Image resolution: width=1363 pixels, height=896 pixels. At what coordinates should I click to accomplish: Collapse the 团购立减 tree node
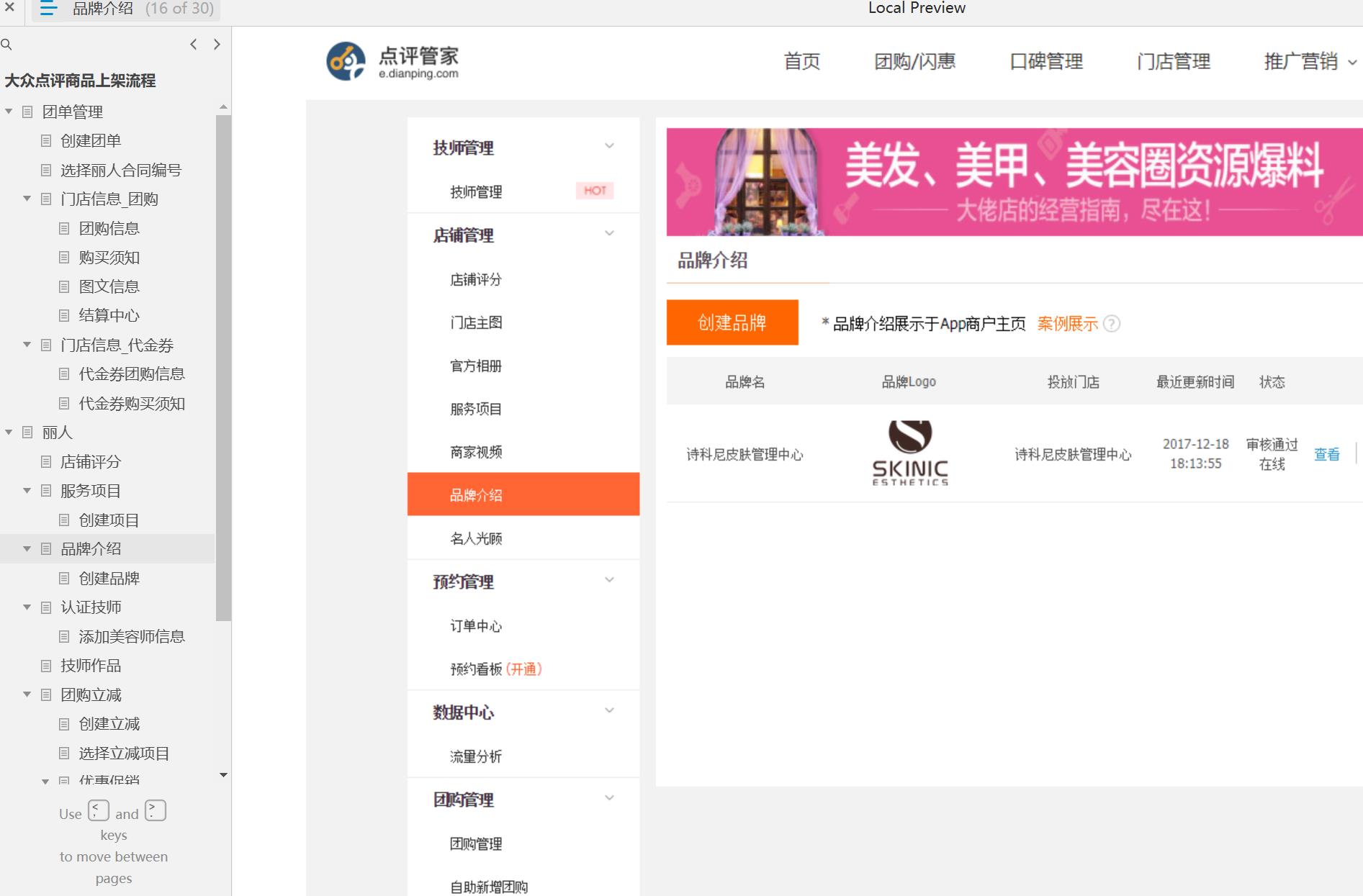click(x=27, y=694)
